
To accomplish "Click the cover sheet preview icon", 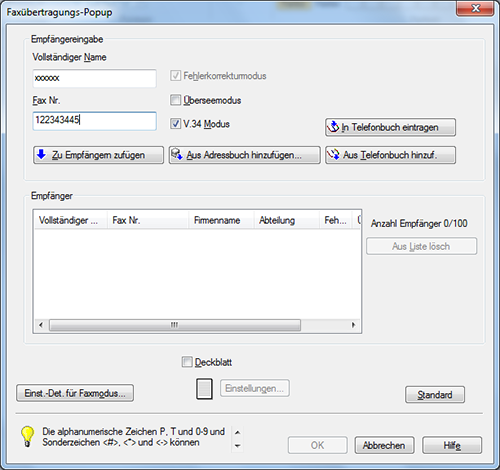I will tap(204, 389).
